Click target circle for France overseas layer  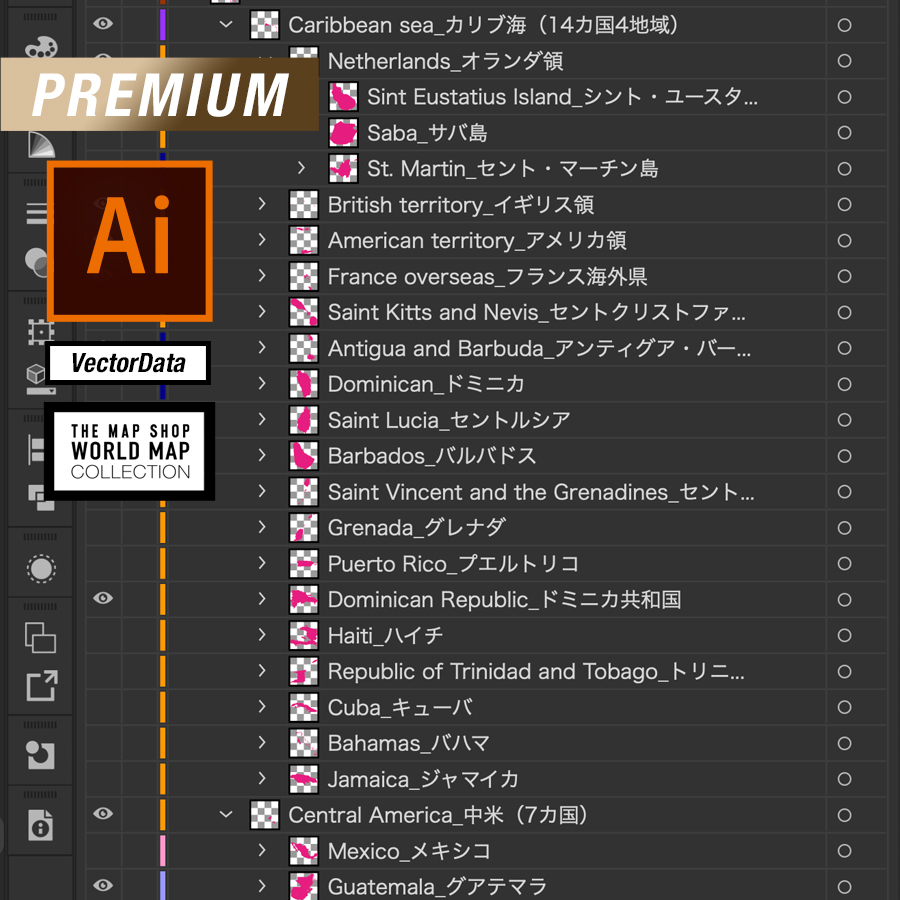coord(844,276)
